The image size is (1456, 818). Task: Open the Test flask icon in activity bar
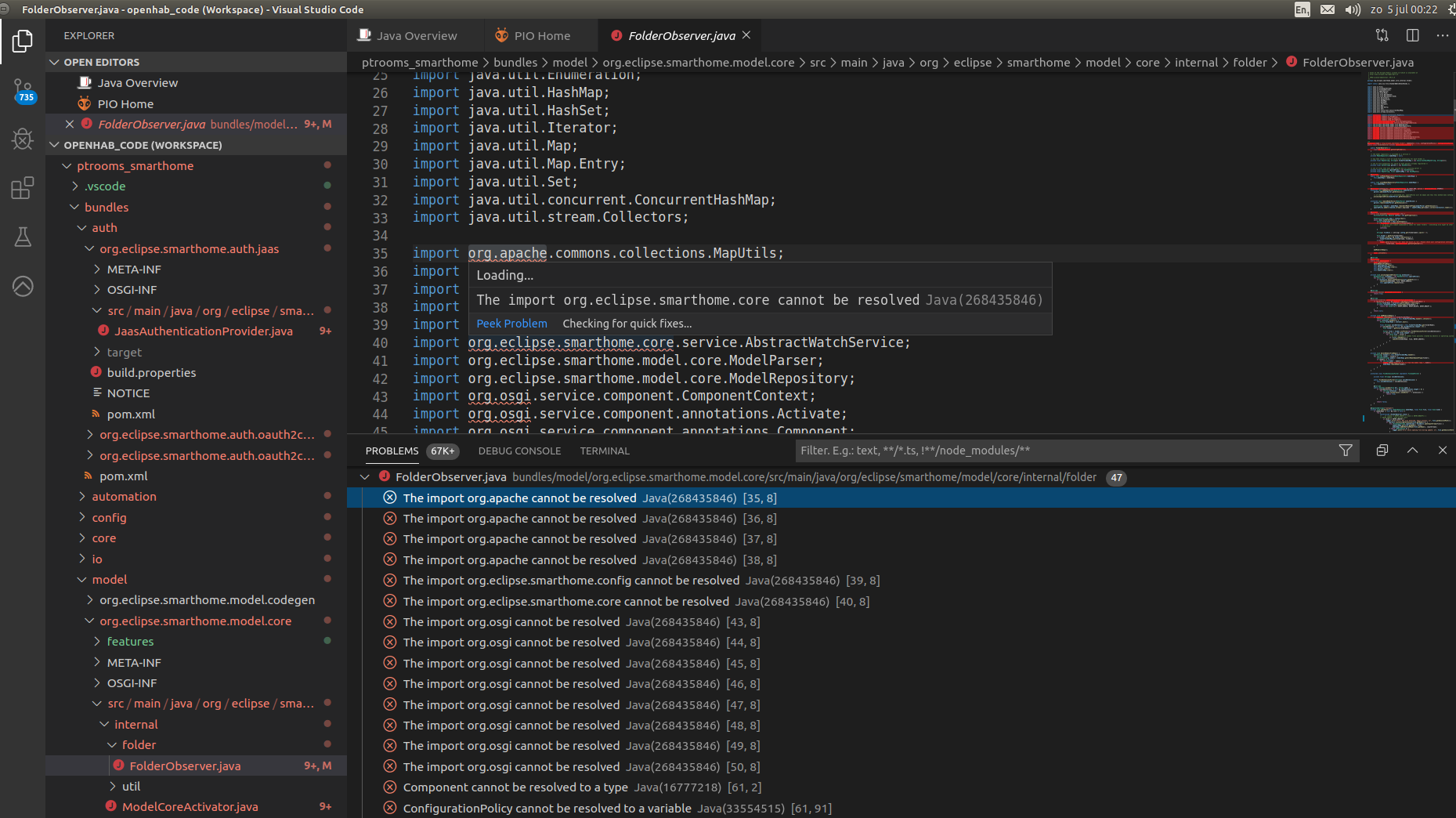click(23, 237)
